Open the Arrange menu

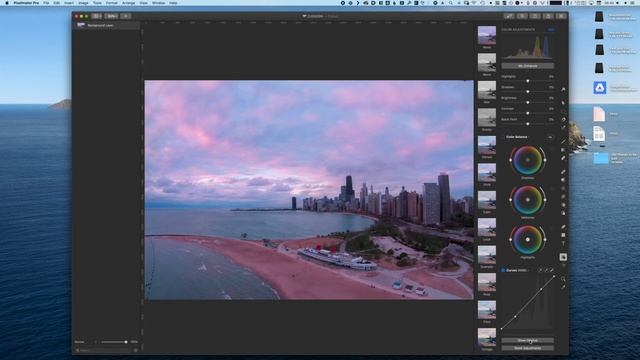click(129, 3)
